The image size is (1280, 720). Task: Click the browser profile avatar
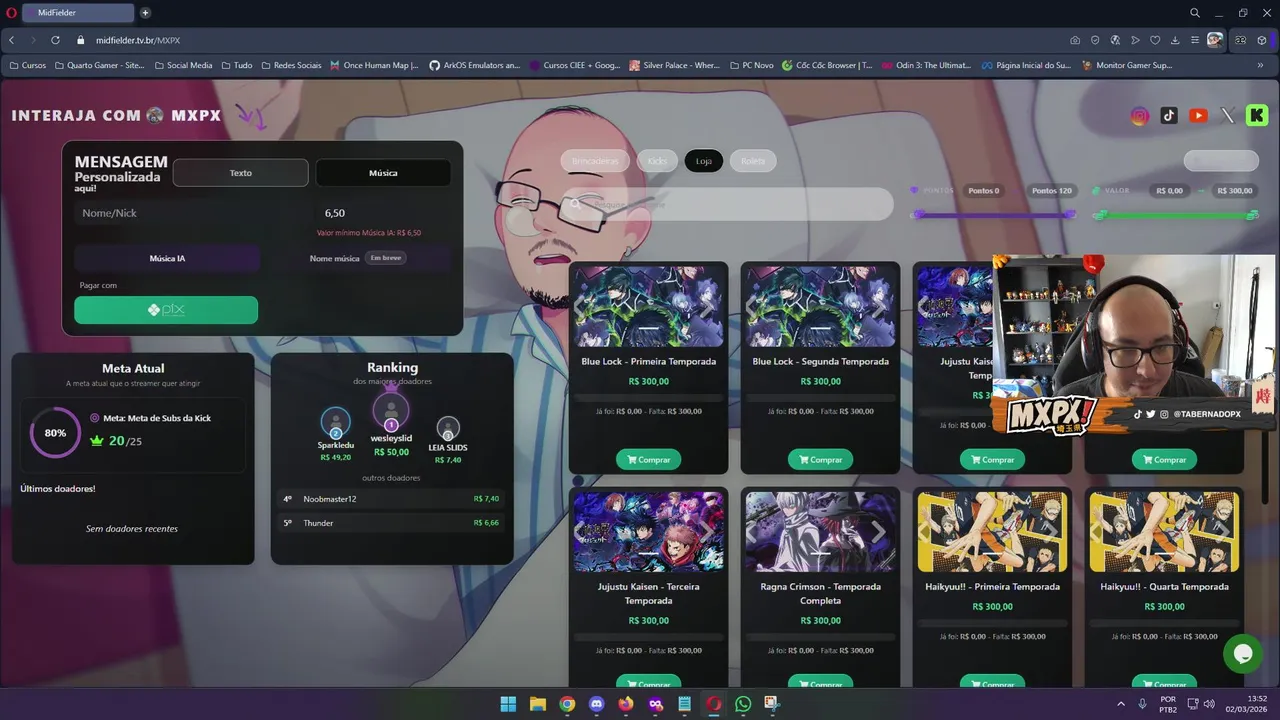point(1215,40)
